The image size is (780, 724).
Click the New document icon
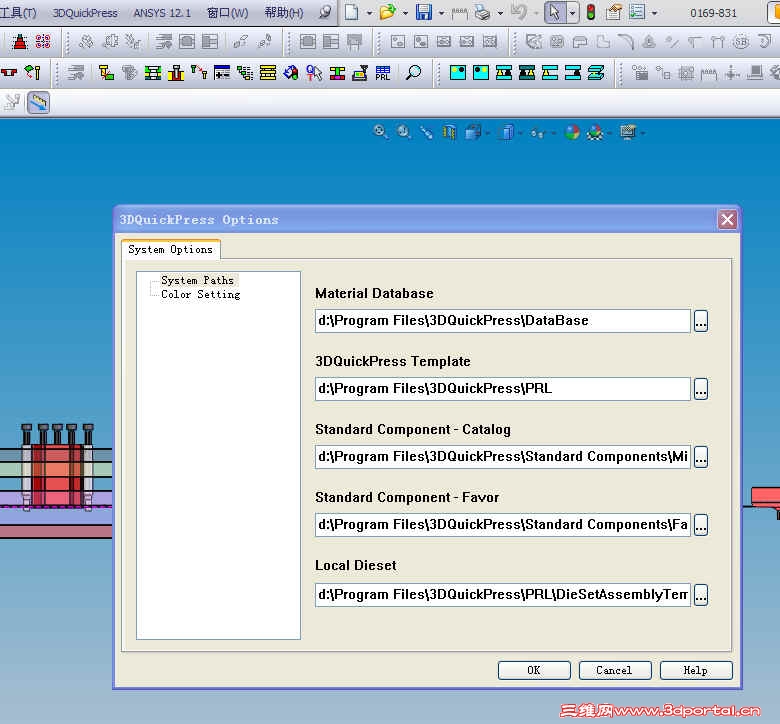(352, 12)
